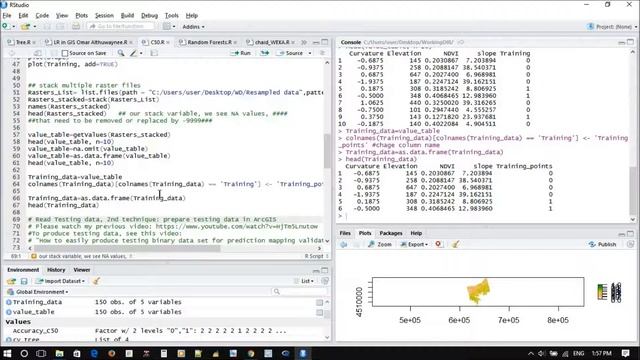Viewport: 640px width, 360px height.
Task: Click code line 66 Training_data=as.data.frame
Action: pos(107,198)
